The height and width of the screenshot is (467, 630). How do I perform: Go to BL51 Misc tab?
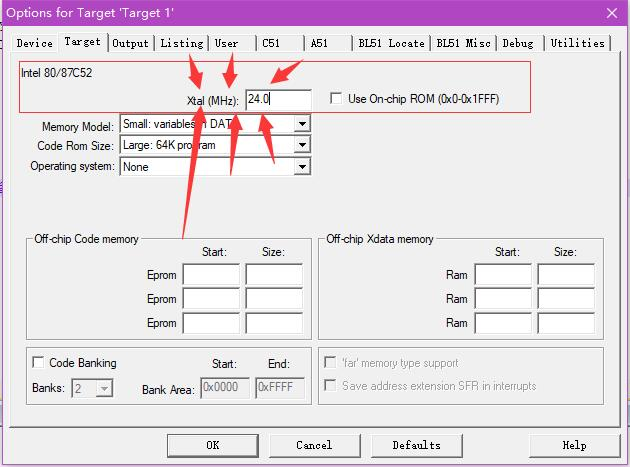point(463,43)
